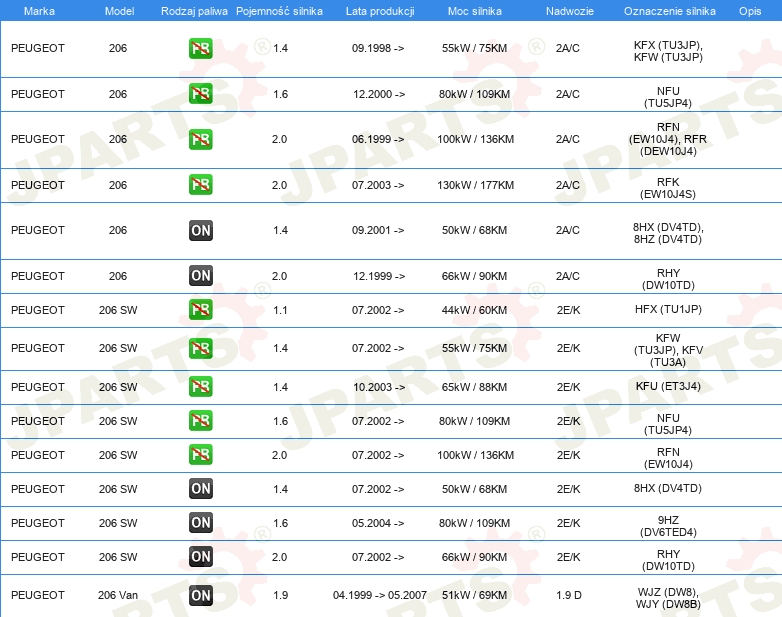Viewport: 782px width, 617px height.
Task: Select the WJZ (DW8), WJY (DW8B) engine code cell
Action: click(x=668, y=596)
